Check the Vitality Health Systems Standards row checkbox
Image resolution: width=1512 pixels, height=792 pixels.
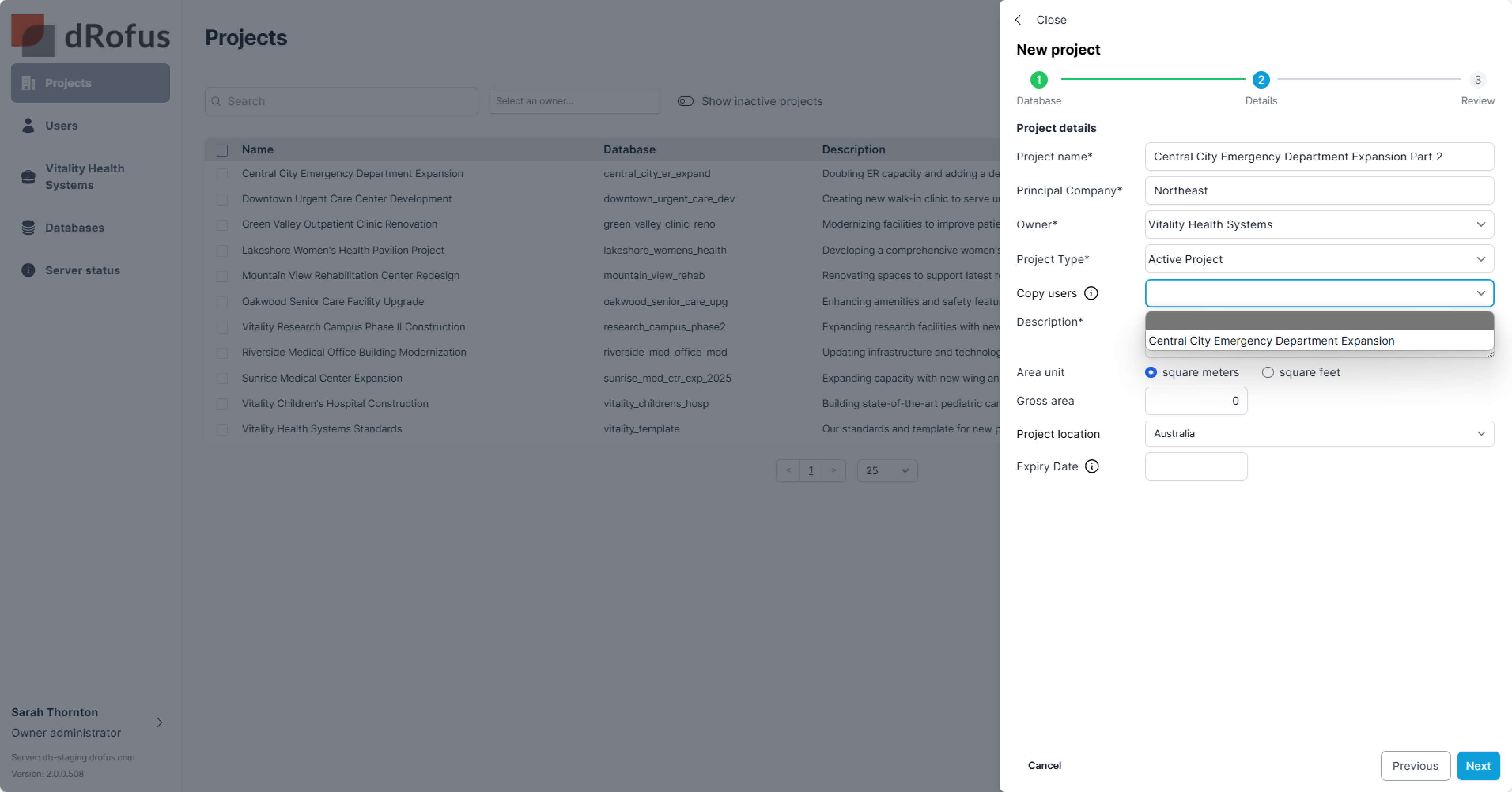pos(222,430)
